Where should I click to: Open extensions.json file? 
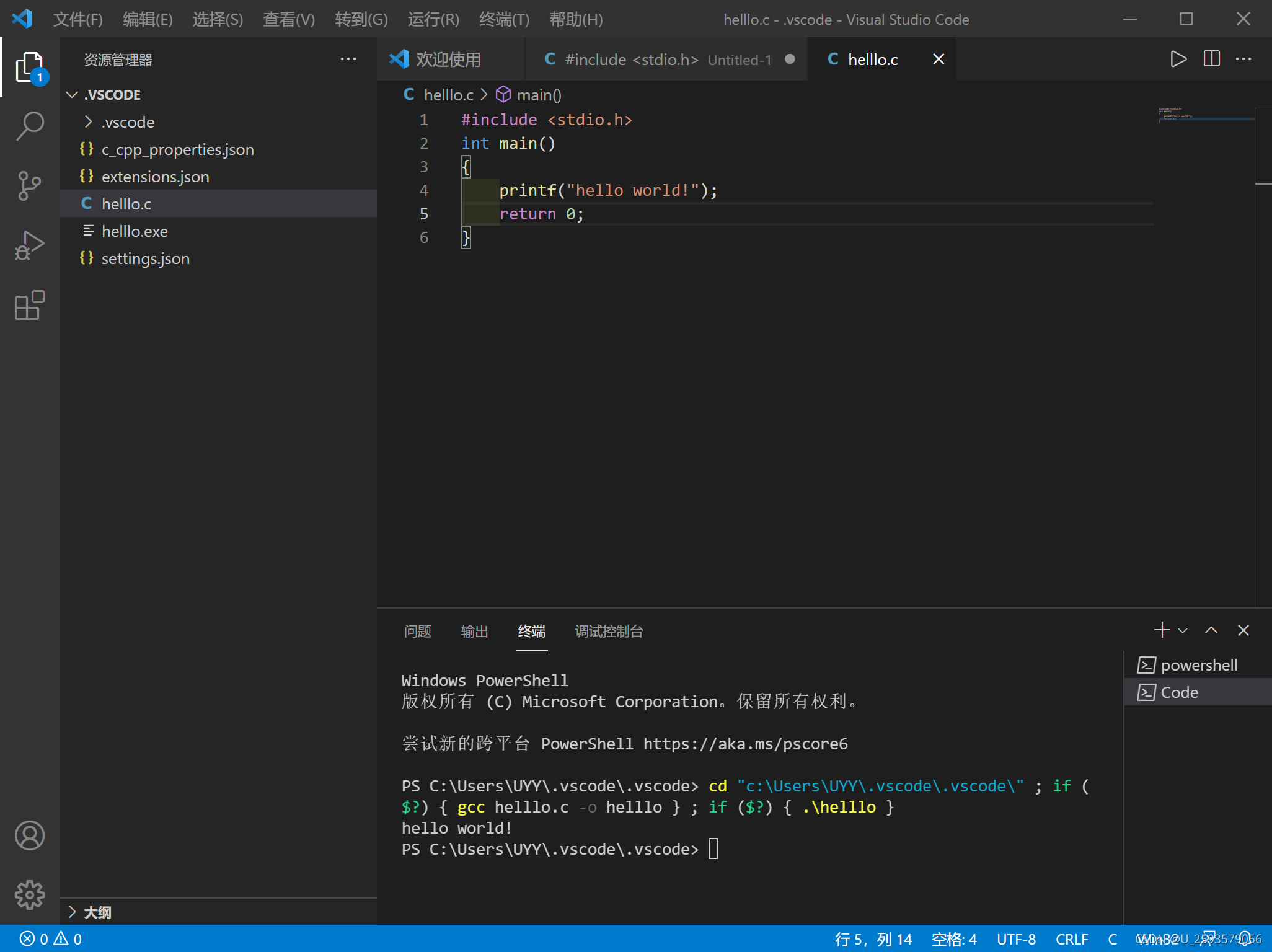(218, 177)
